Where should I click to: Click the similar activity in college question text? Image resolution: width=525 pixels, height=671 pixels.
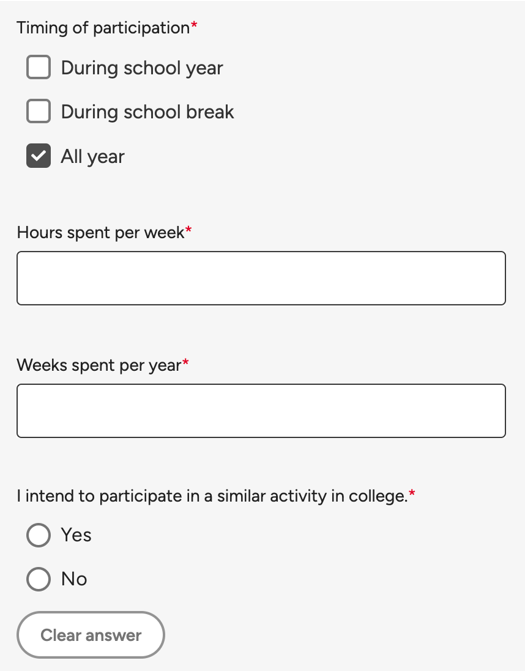[x=212, y=496]
